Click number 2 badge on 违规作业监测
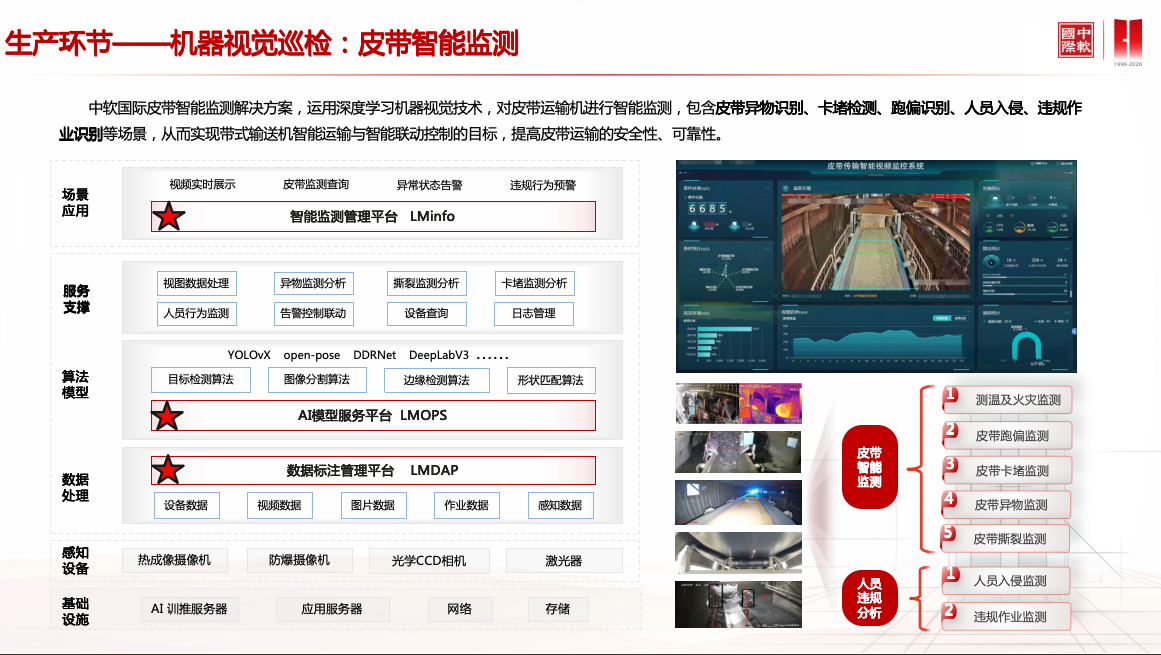The image size is (1161, 655). [x=951, y=611]
